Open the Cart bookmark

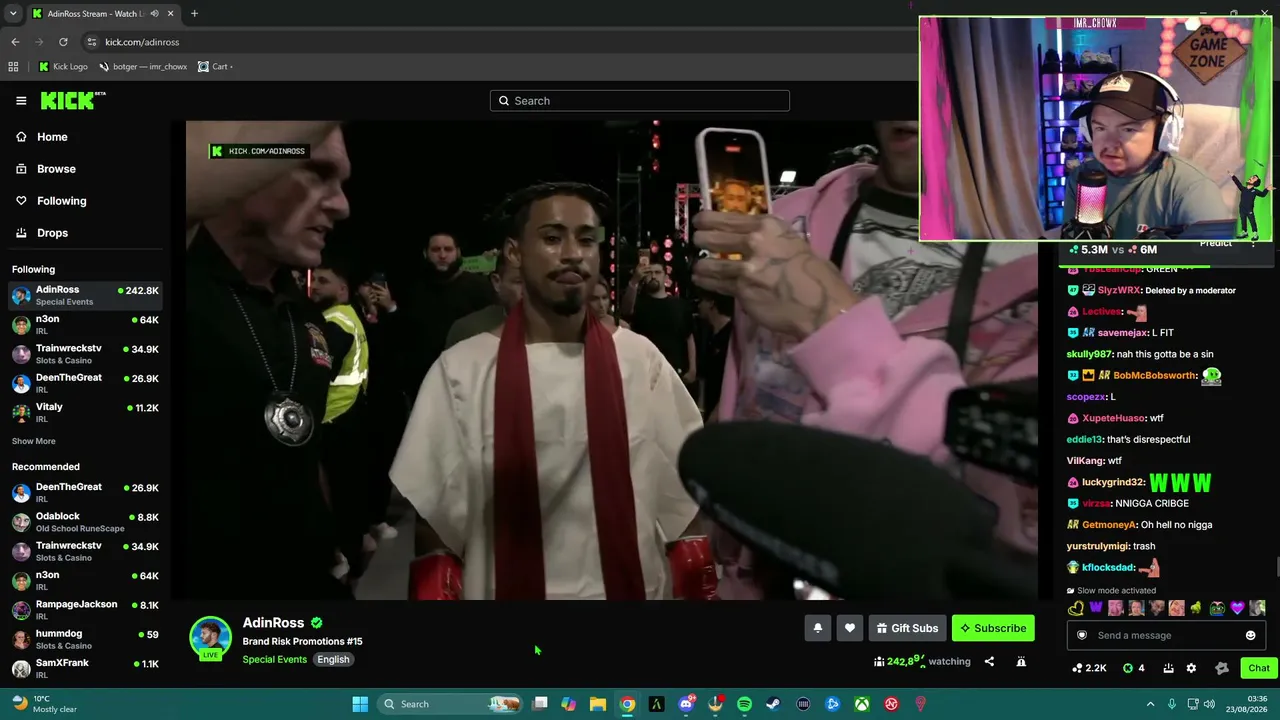click(215, 67)
